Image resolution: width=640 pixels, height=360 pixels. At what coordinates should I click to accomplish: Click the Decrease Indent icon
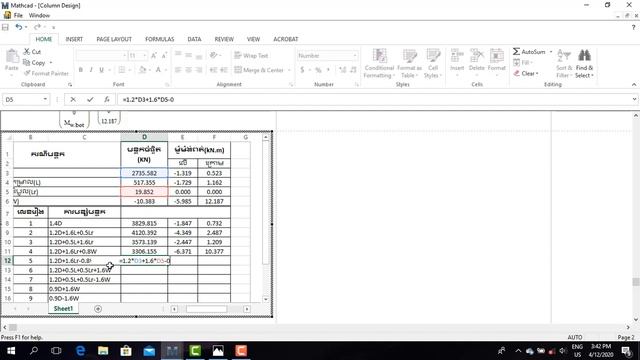(x=213, y=70)
